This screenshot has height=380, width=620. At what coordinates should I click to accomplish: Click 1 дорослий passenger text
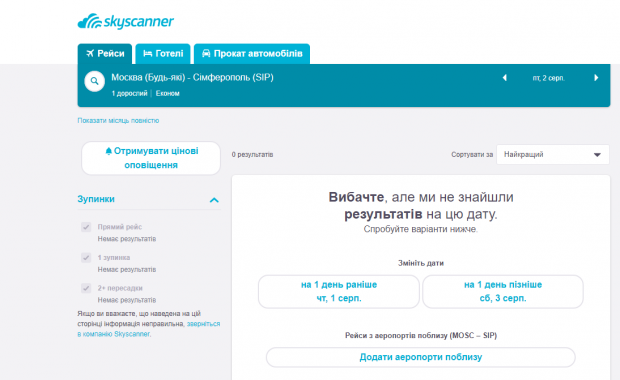point(129,93)
